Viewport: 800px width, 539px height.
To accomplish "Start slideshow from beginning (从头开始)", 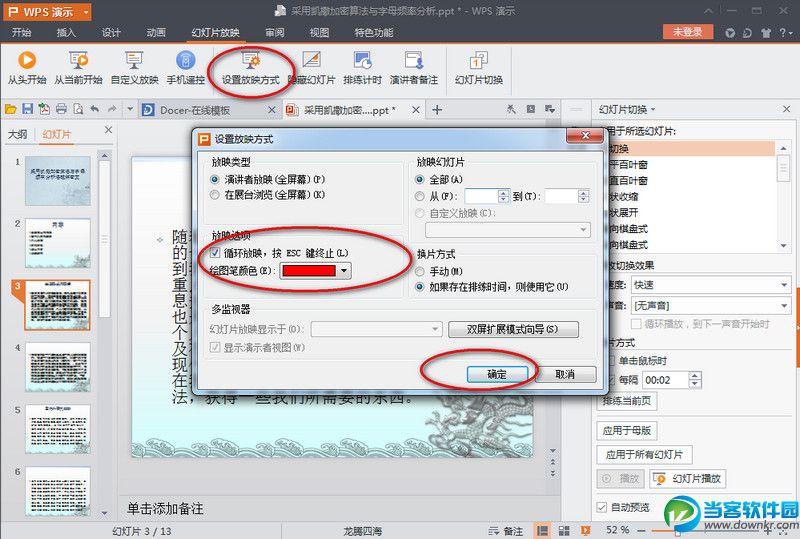I will (27, 67).
